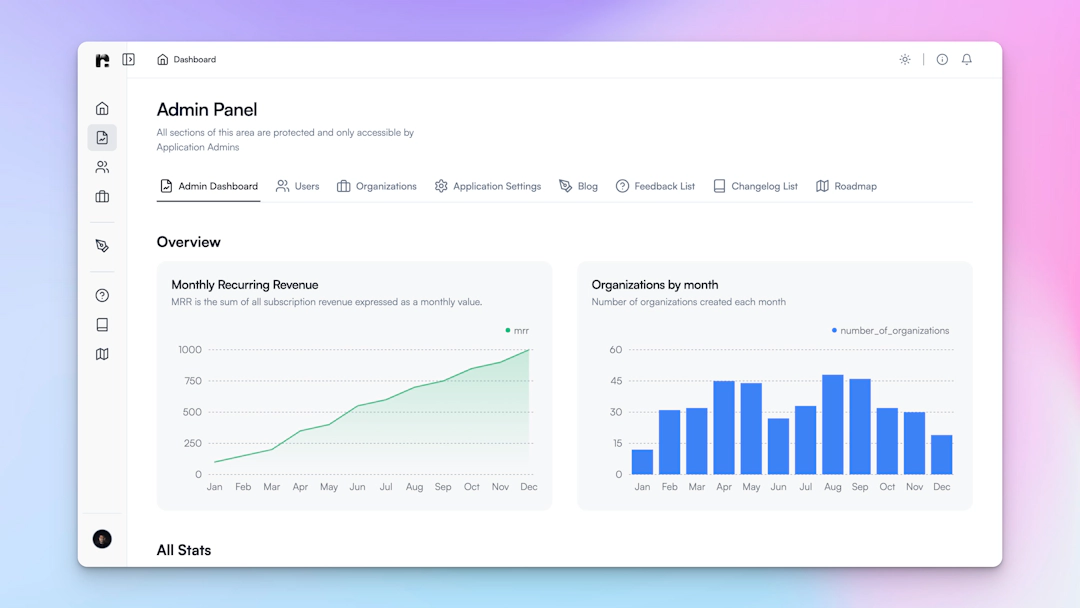This screenshot has width=1080, height=608.
Task: Open users icon in sidebar
Action: [102, 167]
